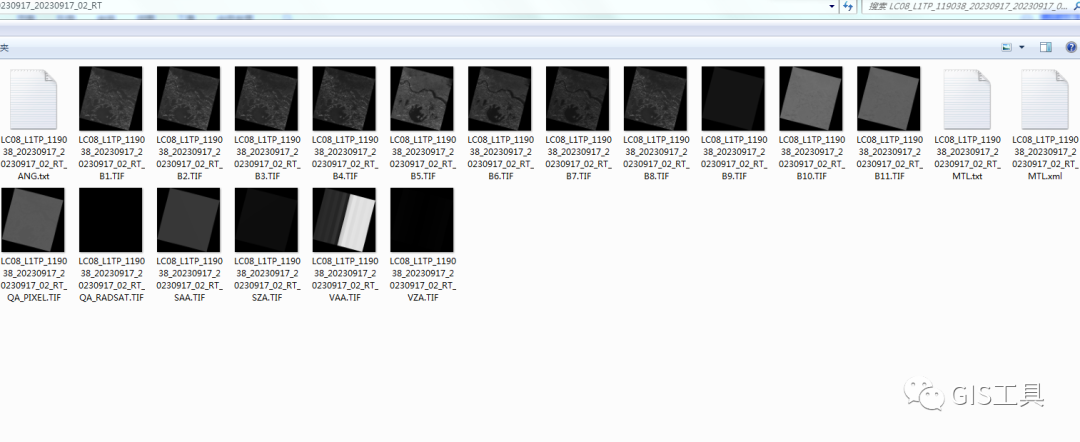Select the B4.TIF thumbnail
This screenshot has height=442, width=1080.
click(344, 98)
